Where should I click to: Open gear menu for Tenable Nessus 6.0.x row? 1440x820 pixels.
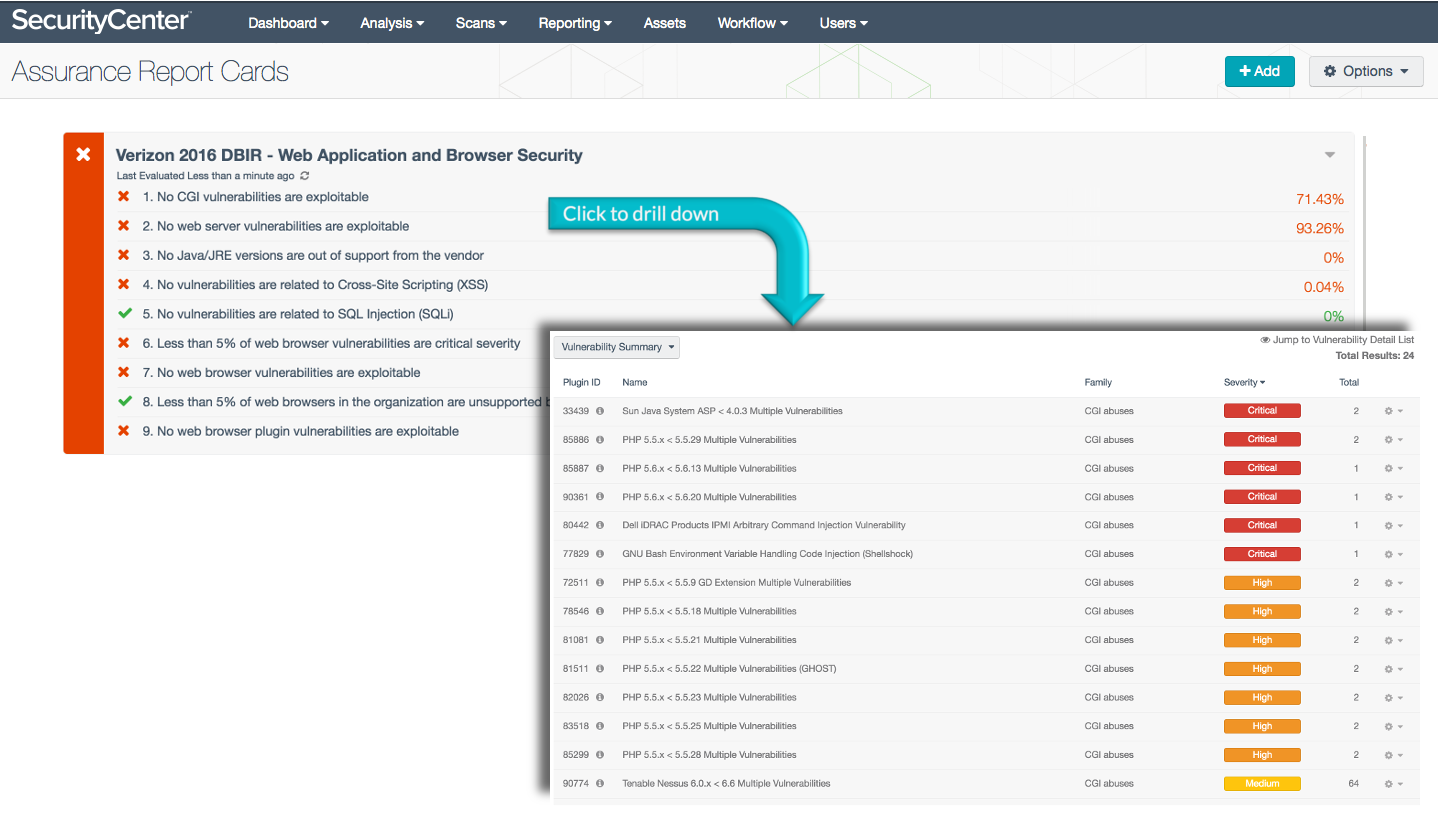pos(1393,784)
